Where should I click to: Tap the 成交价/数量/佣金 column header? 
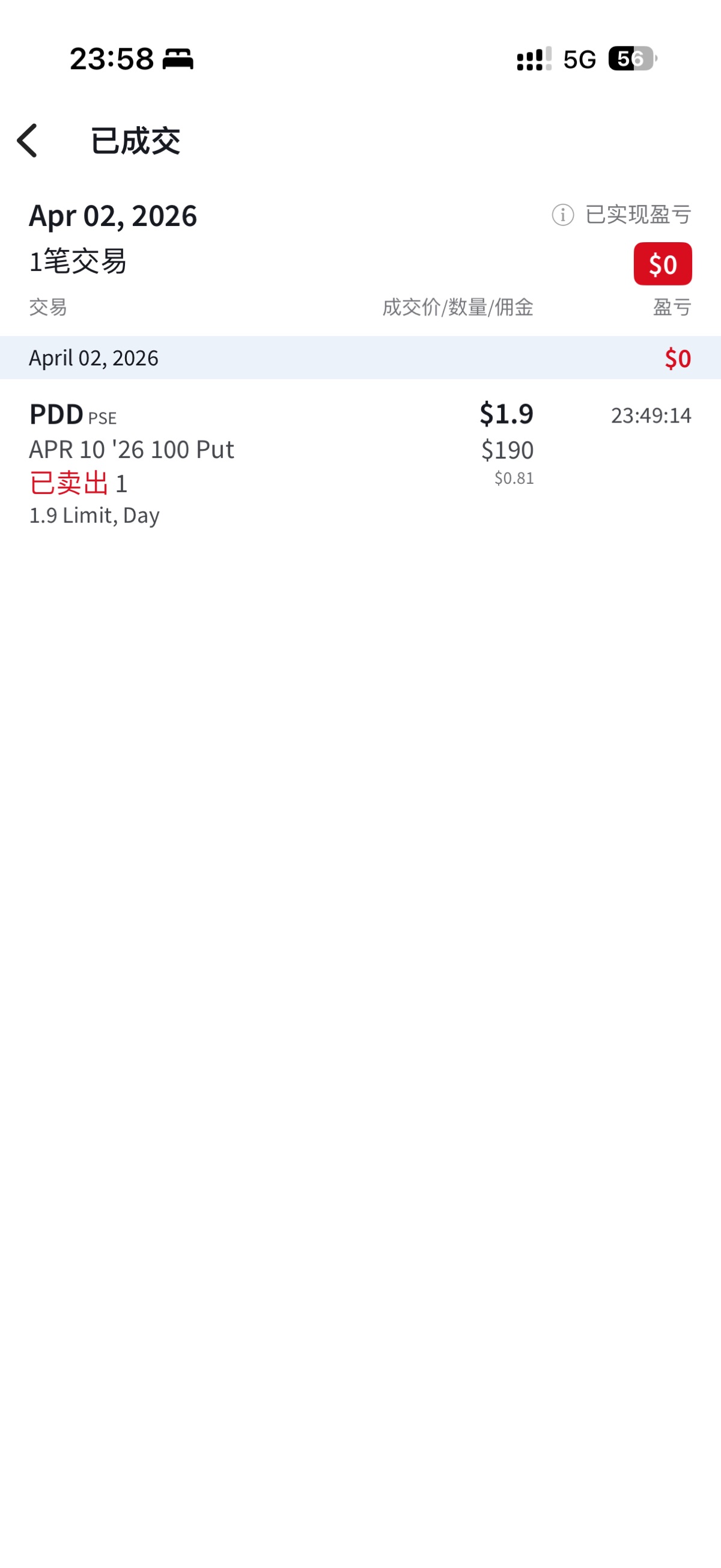point(458,307)
